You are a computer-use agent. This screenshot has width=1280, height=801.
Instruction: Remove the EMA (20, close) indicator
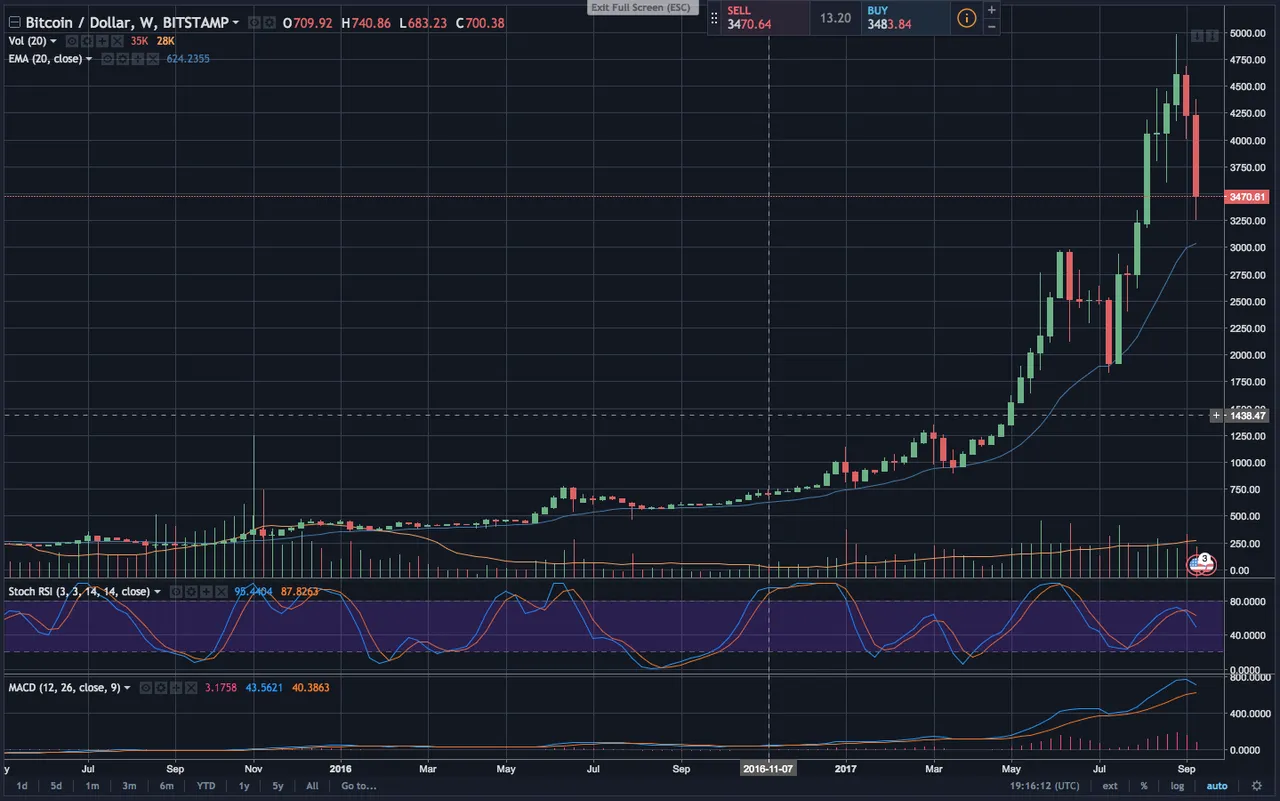(153, 59)
